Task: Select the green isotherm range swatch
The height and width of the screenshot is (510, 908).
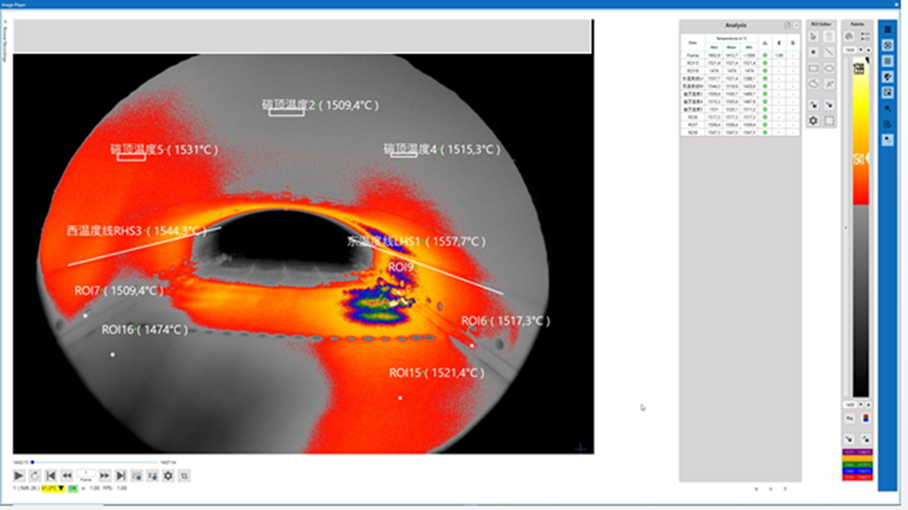Action: pos(858,465)
